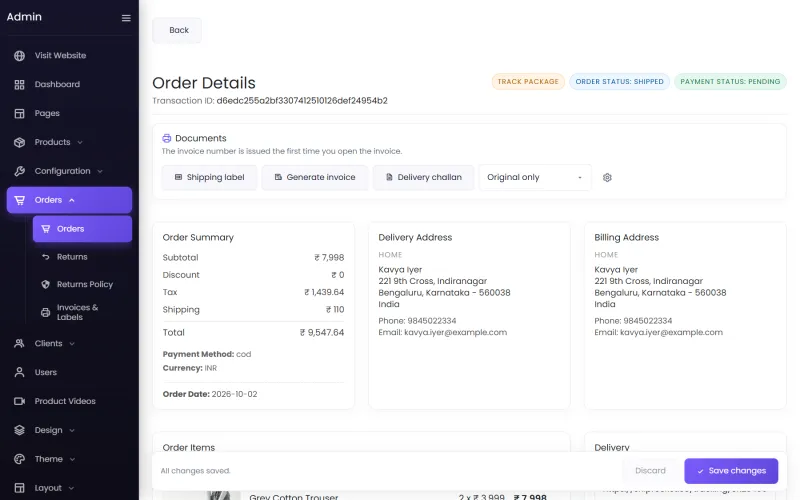Select the Orders submenu item
The width and height of the screenshot is (800, 500).
click(82, 229)
